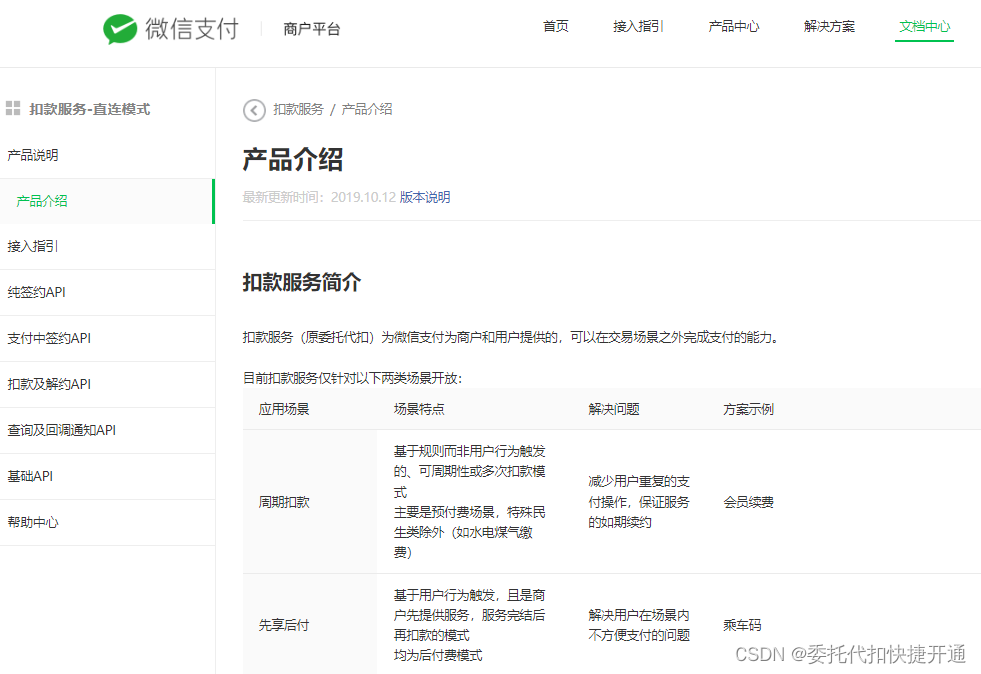Click the 场景特点 column header
This screenshot has width=981, height=674.
[x=419, y=409]
